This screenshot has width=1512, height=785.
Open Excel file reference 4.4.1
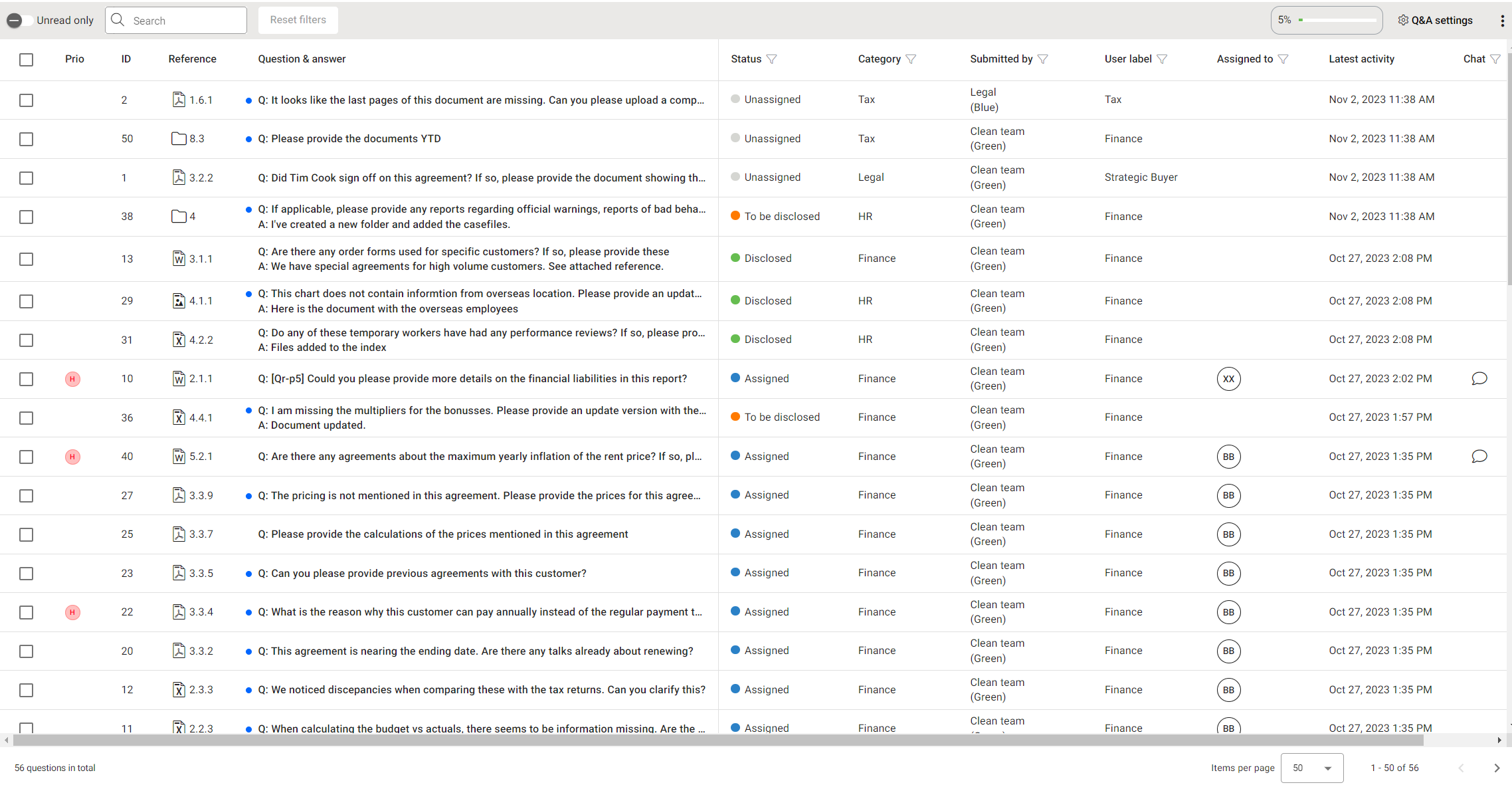(192, 417)
